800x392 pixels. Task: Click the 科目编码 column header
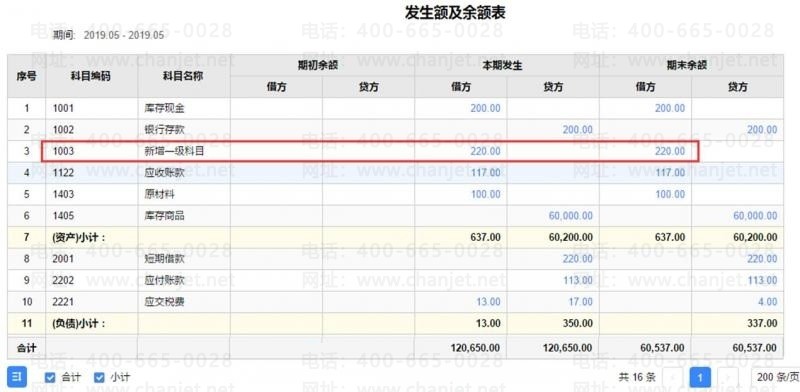coord(90,77)
